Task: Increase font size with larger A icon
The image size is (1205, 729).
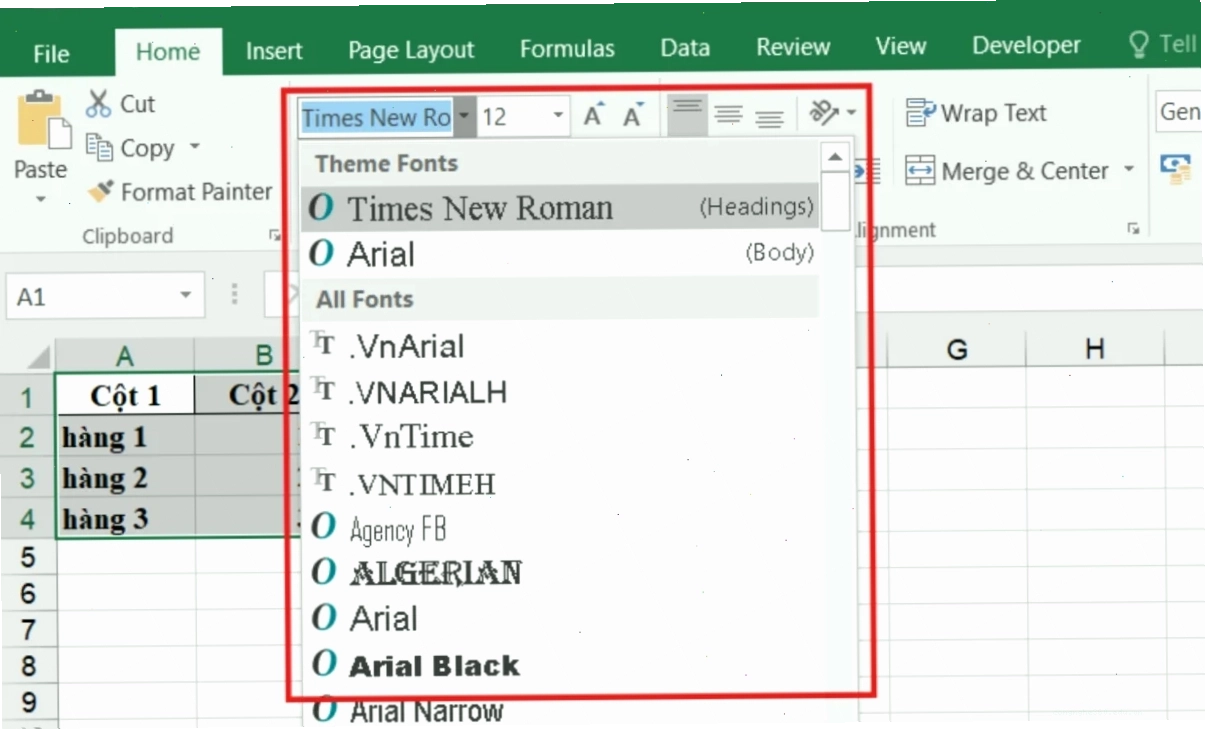Action: tap(594, 116)
